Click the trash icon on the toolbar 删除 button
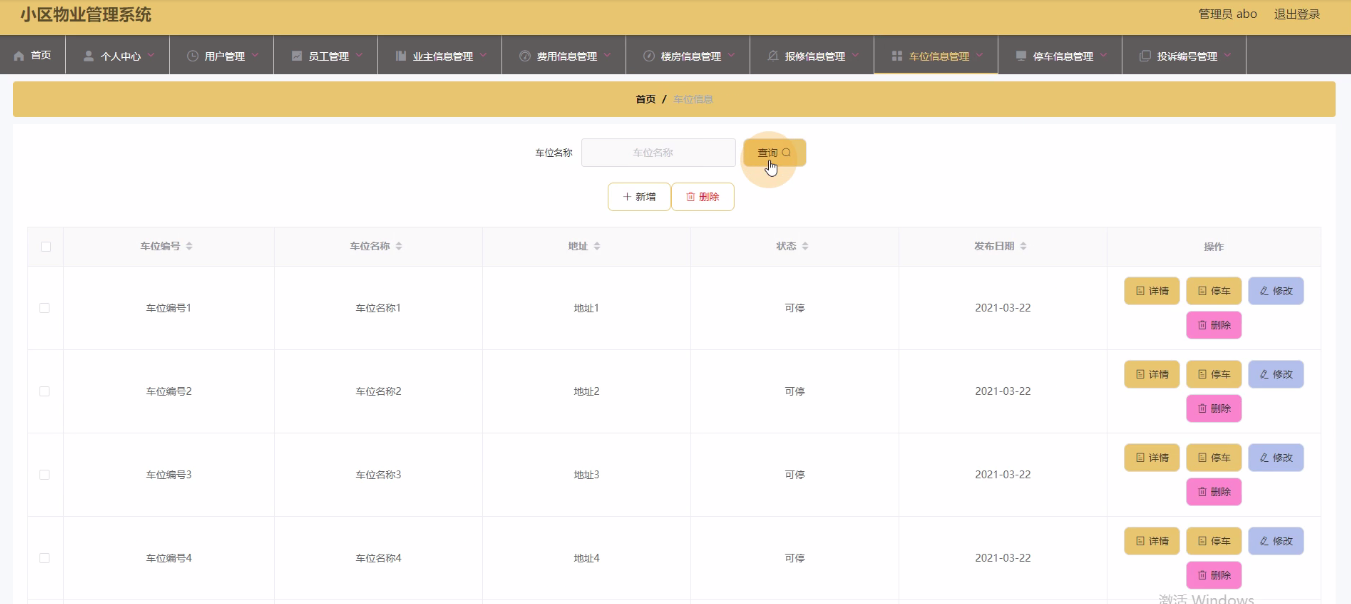 (x=690, y=197)
